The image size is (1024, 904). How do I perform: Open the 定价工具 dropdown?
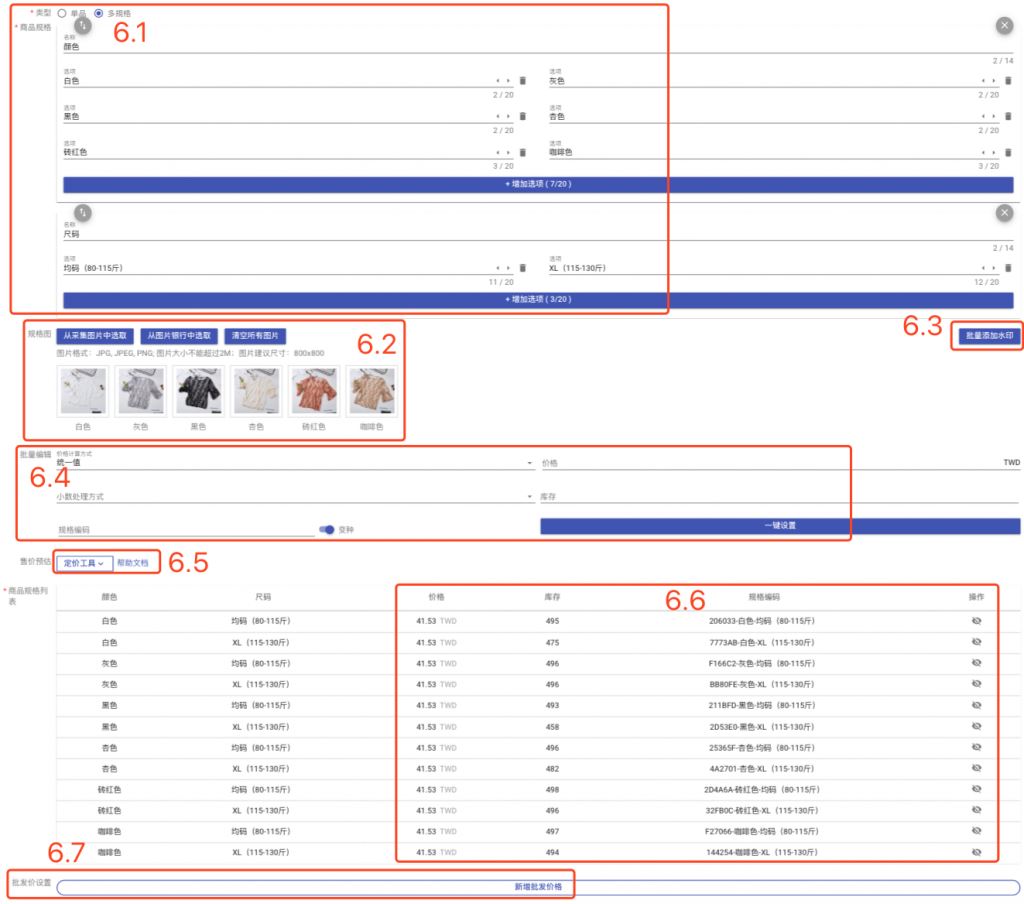pos(84,563)
